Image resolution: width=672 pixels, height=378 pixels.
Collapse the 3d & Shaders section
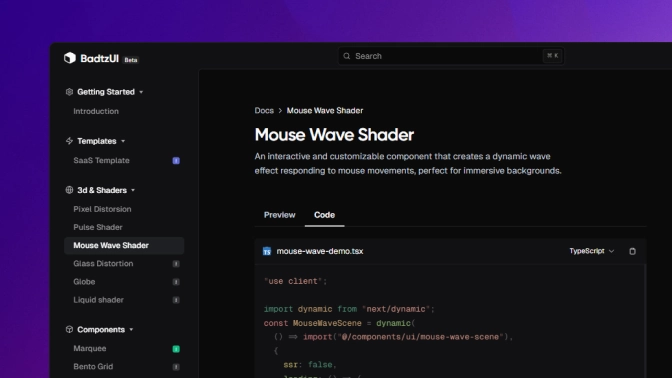click(x=133, y=190)
